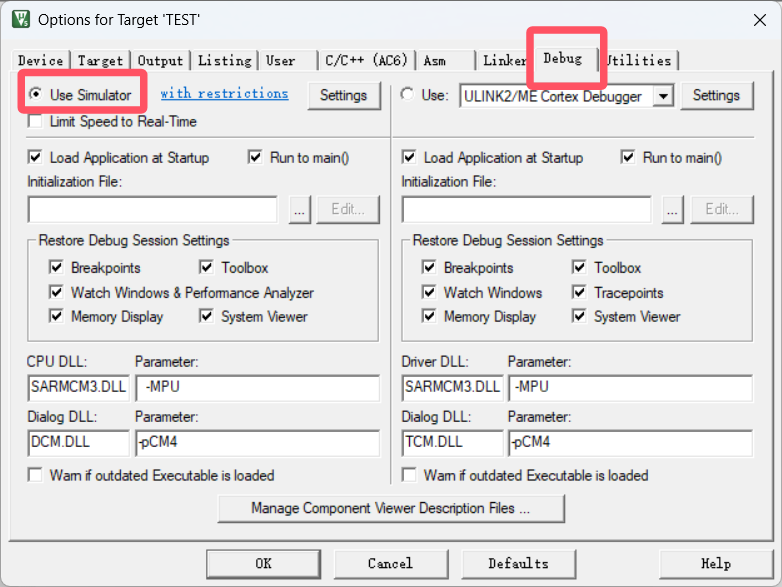This screenshot has width=782, height=587.
Task: Toggle debugger Load Application at Startup
Action: (409, 158)
